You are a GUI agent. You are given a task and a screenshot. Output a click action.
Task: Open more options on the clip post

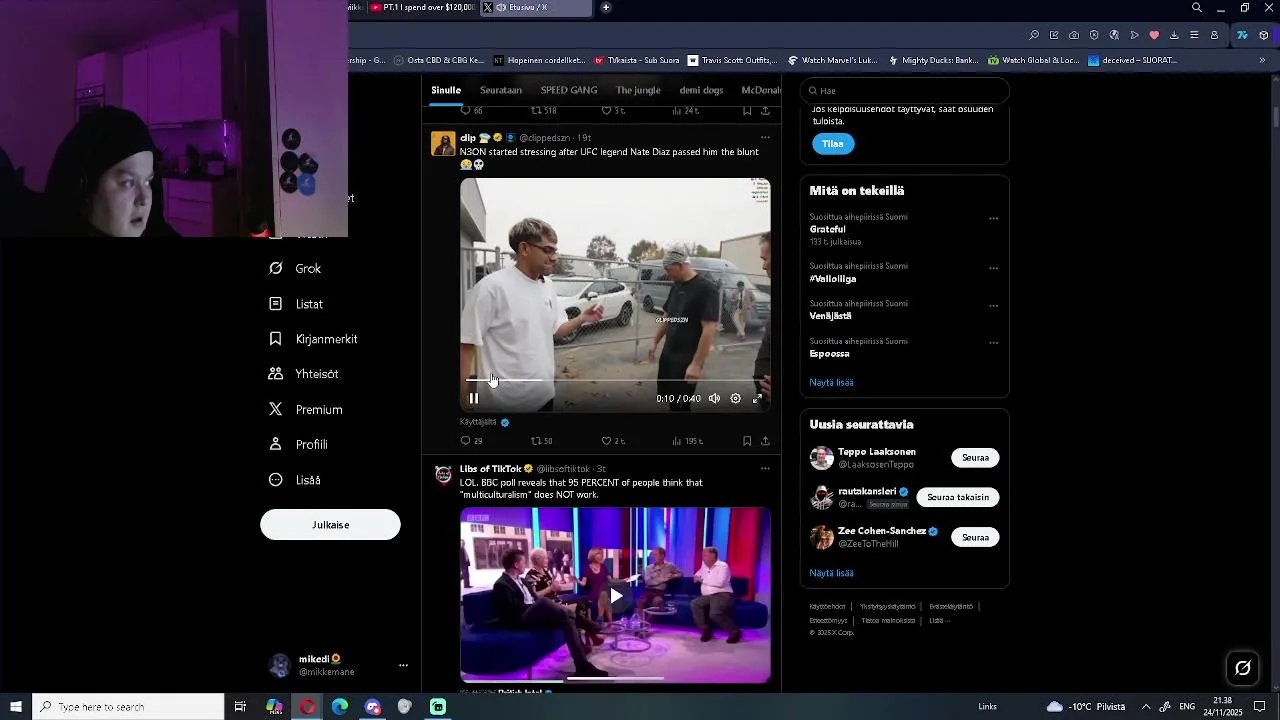765,137
